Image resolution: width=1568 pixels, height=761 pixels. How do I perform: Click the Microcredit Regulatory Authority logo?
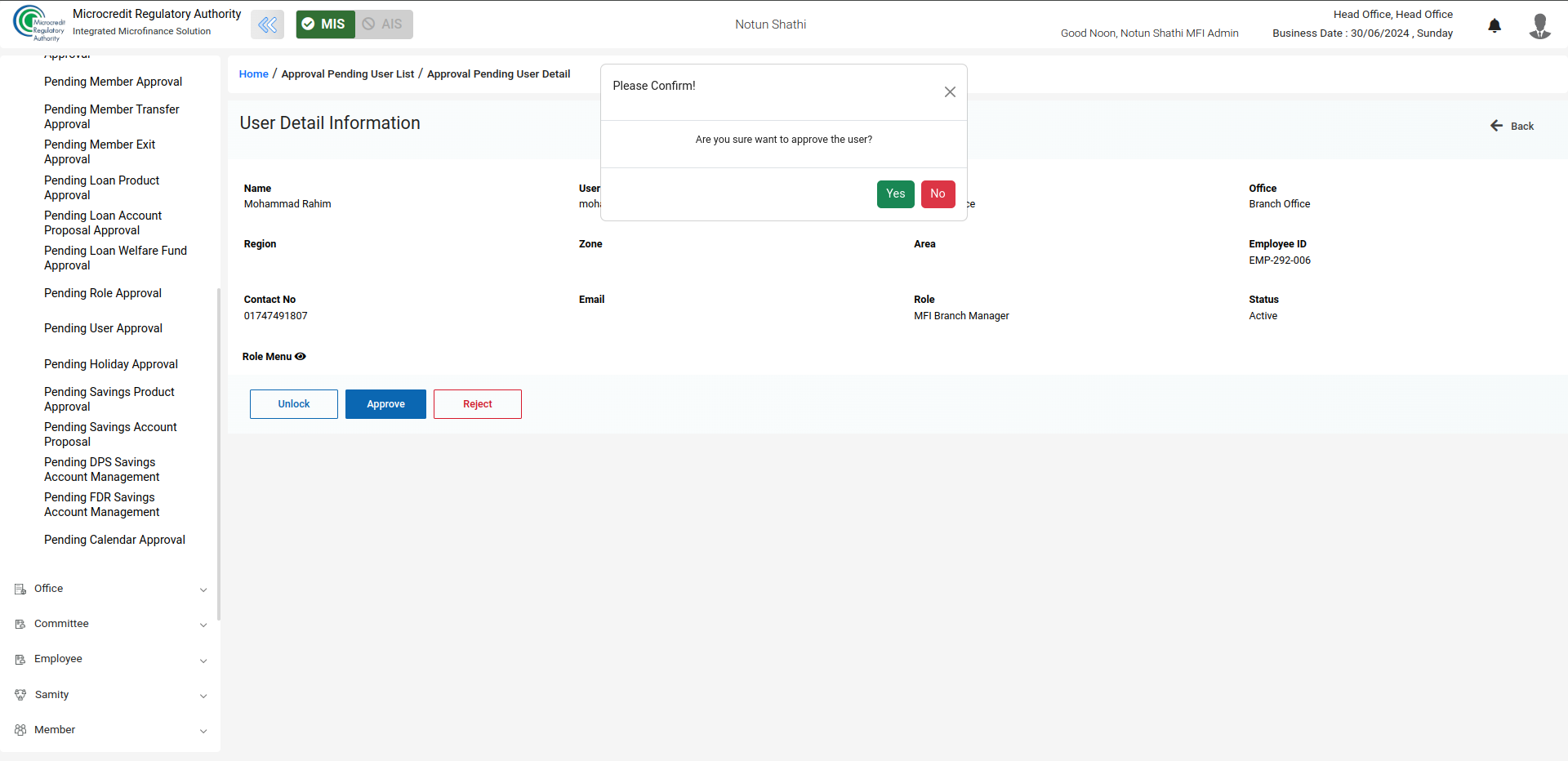(38, 23)
